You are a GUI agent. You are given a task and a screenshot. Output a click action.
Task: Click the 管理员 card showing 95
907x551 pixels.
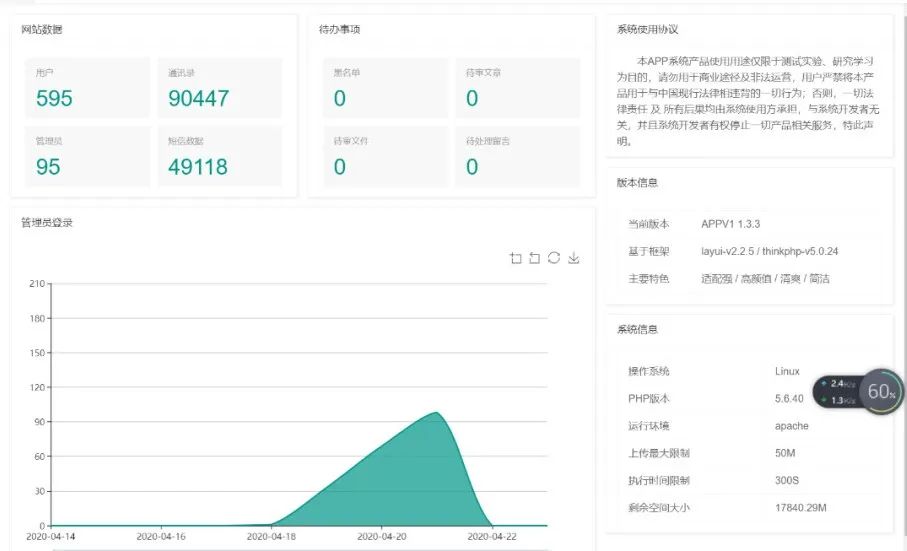click(87, 156)
